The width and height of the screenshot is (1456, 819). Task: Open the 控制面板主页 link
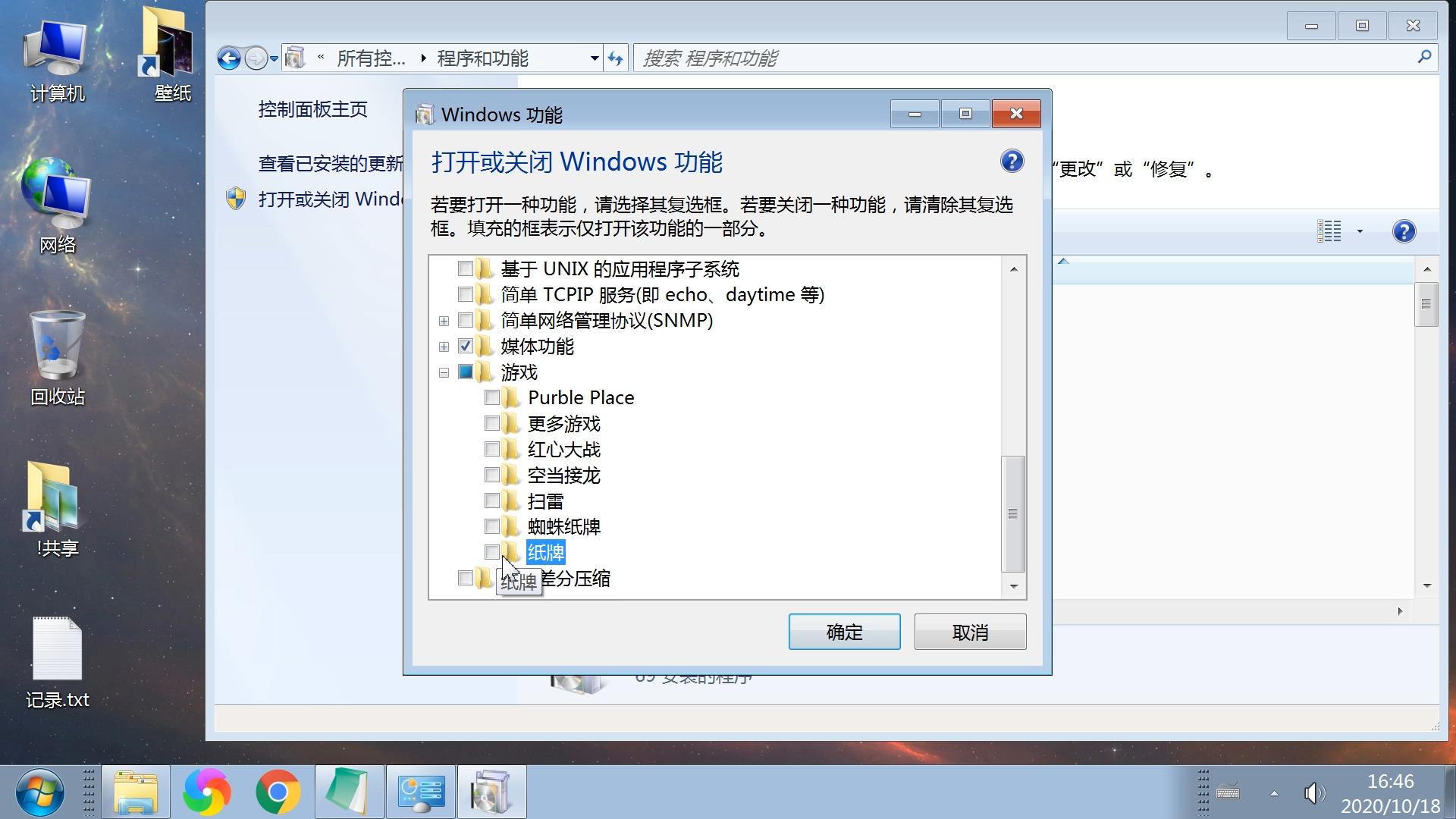tap(312, 109)
